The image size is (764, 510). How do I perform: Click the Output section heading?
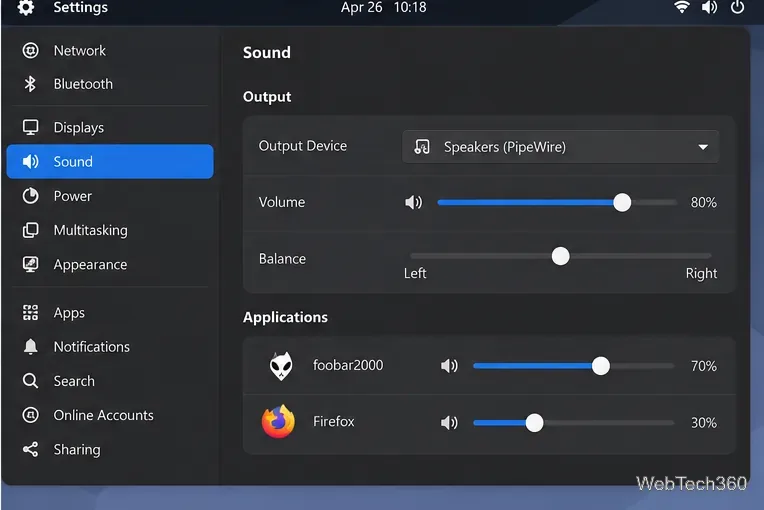tap(267, 97)
